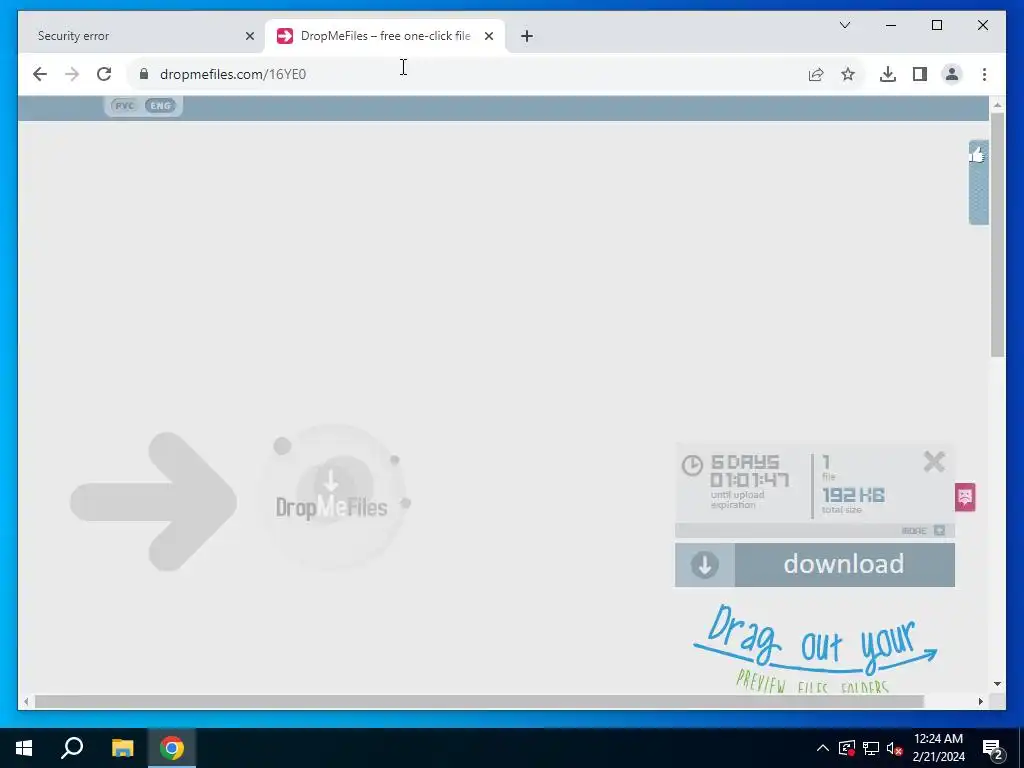Click the scroll up arrow
Screen dimensions: 1024x768
point(997,105)
